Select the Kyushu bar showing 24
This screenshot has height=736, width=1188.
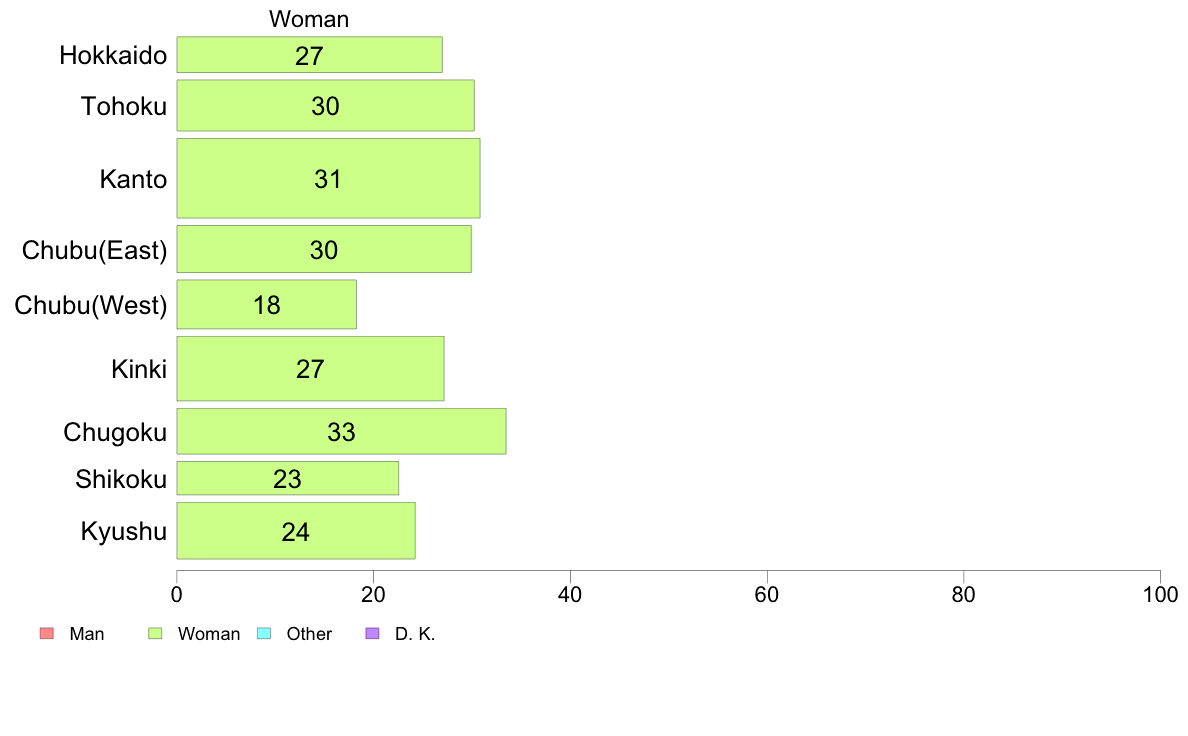pos(295,531)
